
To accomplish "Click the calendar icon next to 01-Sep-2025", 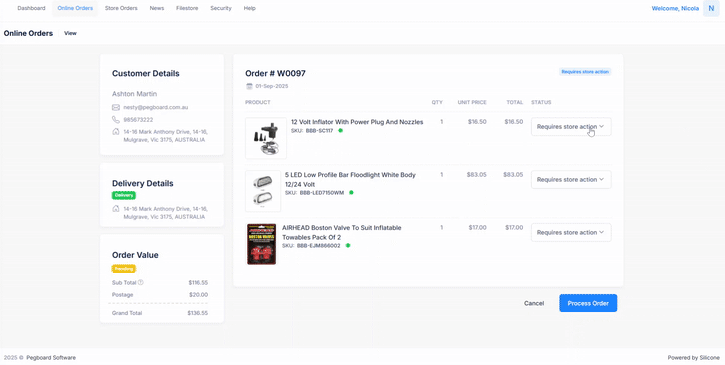I will [249, 86].
